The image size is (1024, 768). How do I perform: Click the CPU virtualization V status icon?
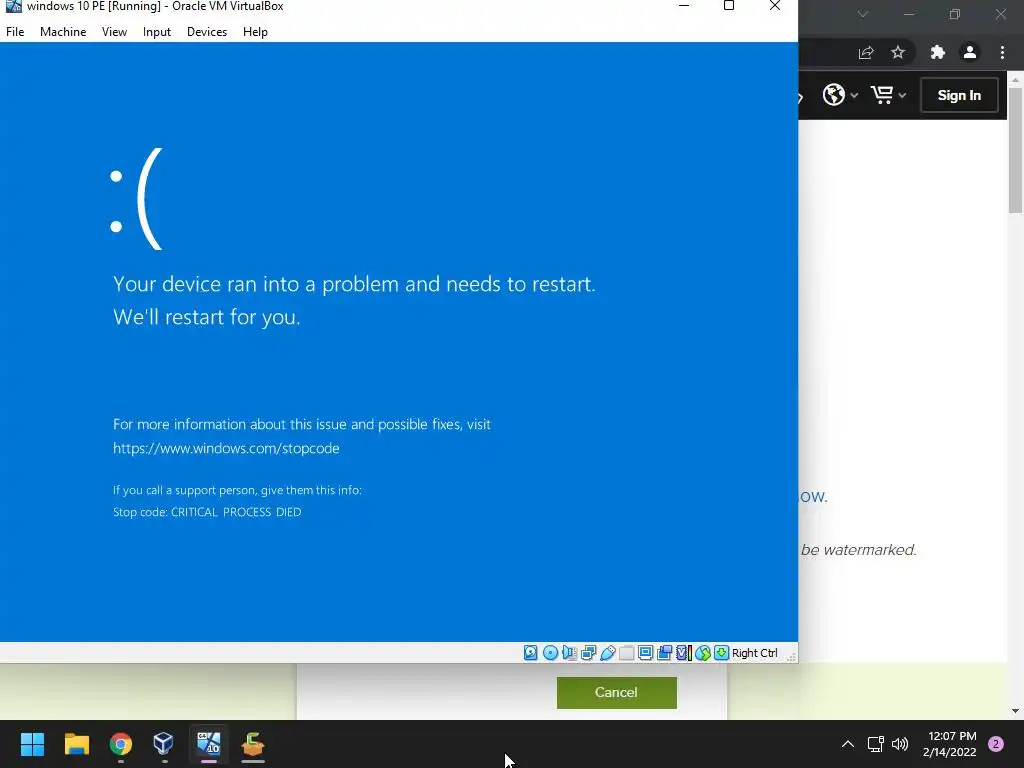[x=683, y=652]
